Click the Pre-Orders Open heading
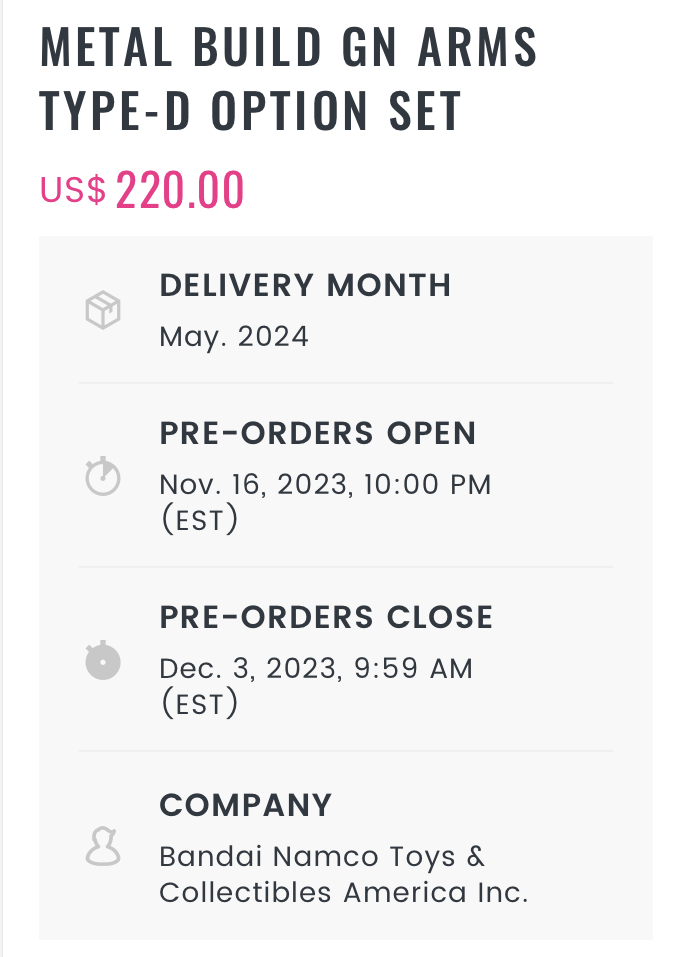The width and height of the screenshot is (688, 957). [317, 433]
